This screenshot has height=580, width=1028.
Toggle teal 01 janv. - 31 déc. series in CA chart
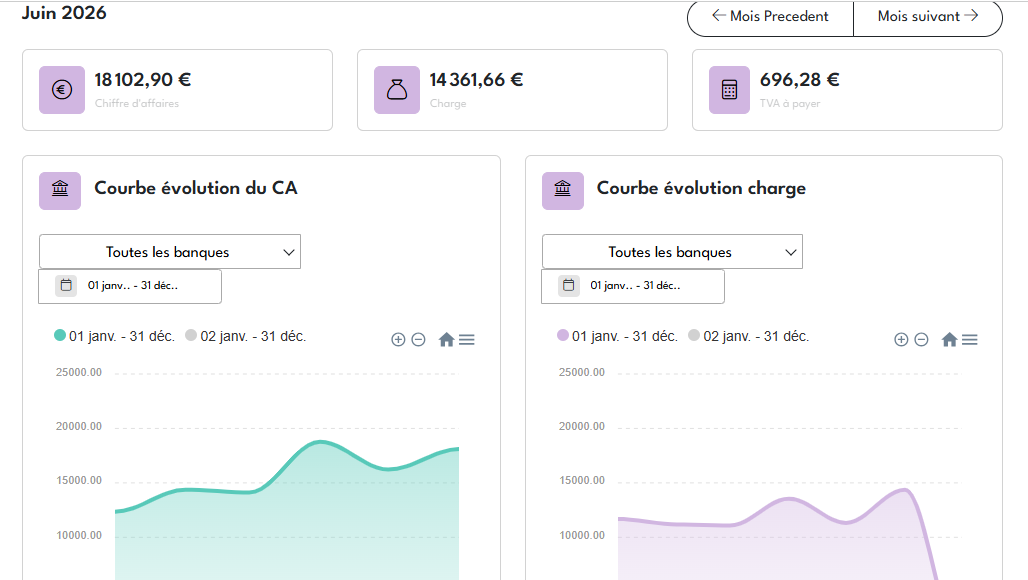point(114,336)
